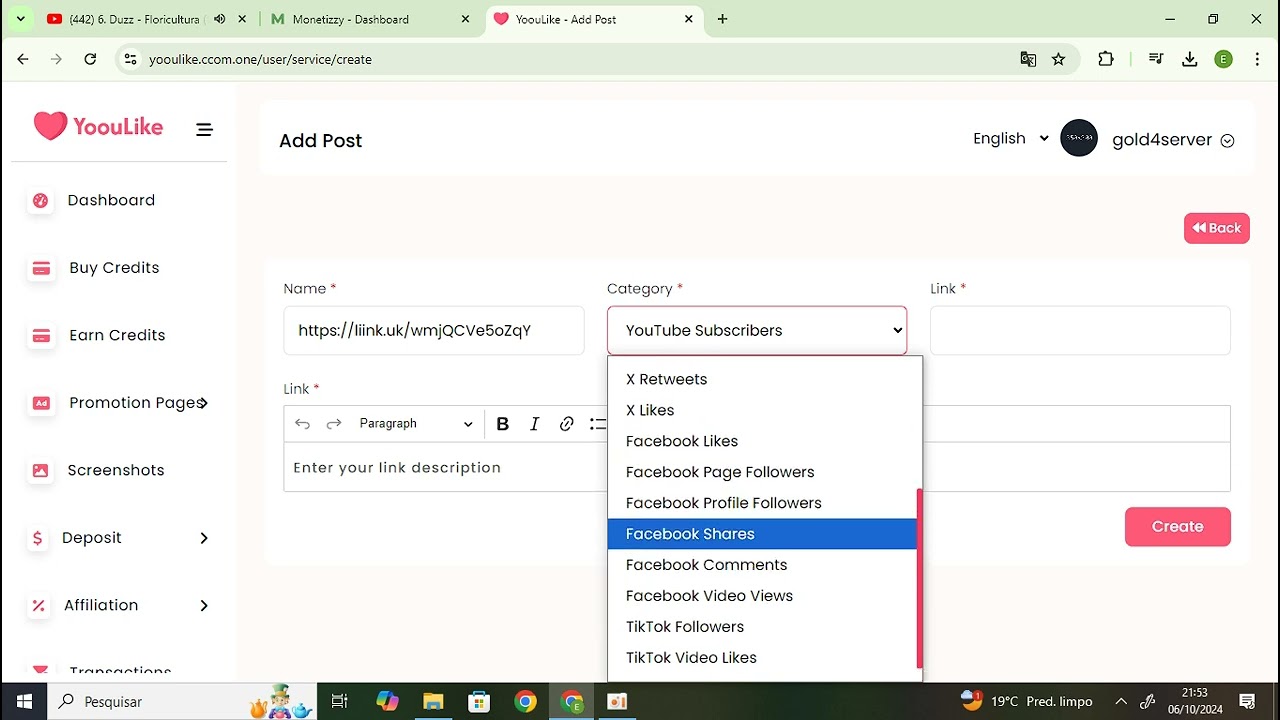Click the taskbar Pesquisar search box

click(183, 701)
